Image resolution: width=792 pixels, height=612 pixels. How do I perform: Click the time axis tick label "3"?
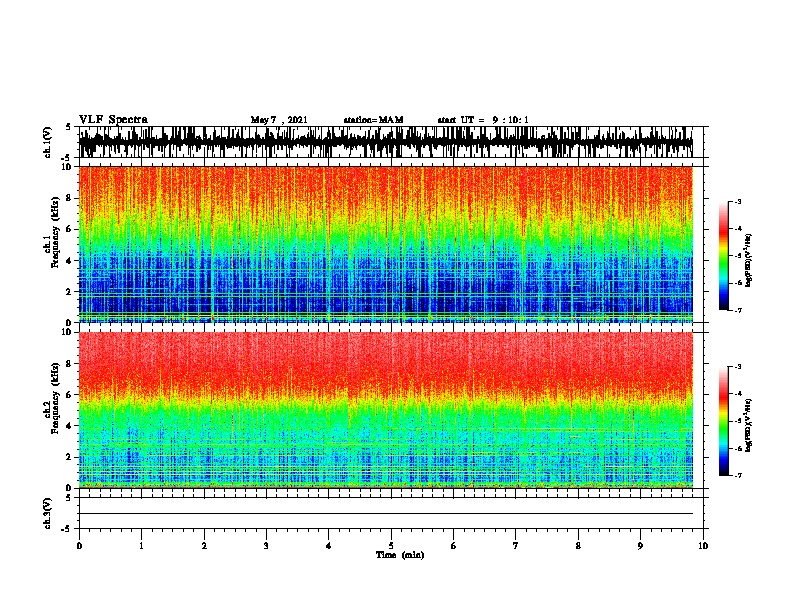pyautogui.click(x=266, y=546)
